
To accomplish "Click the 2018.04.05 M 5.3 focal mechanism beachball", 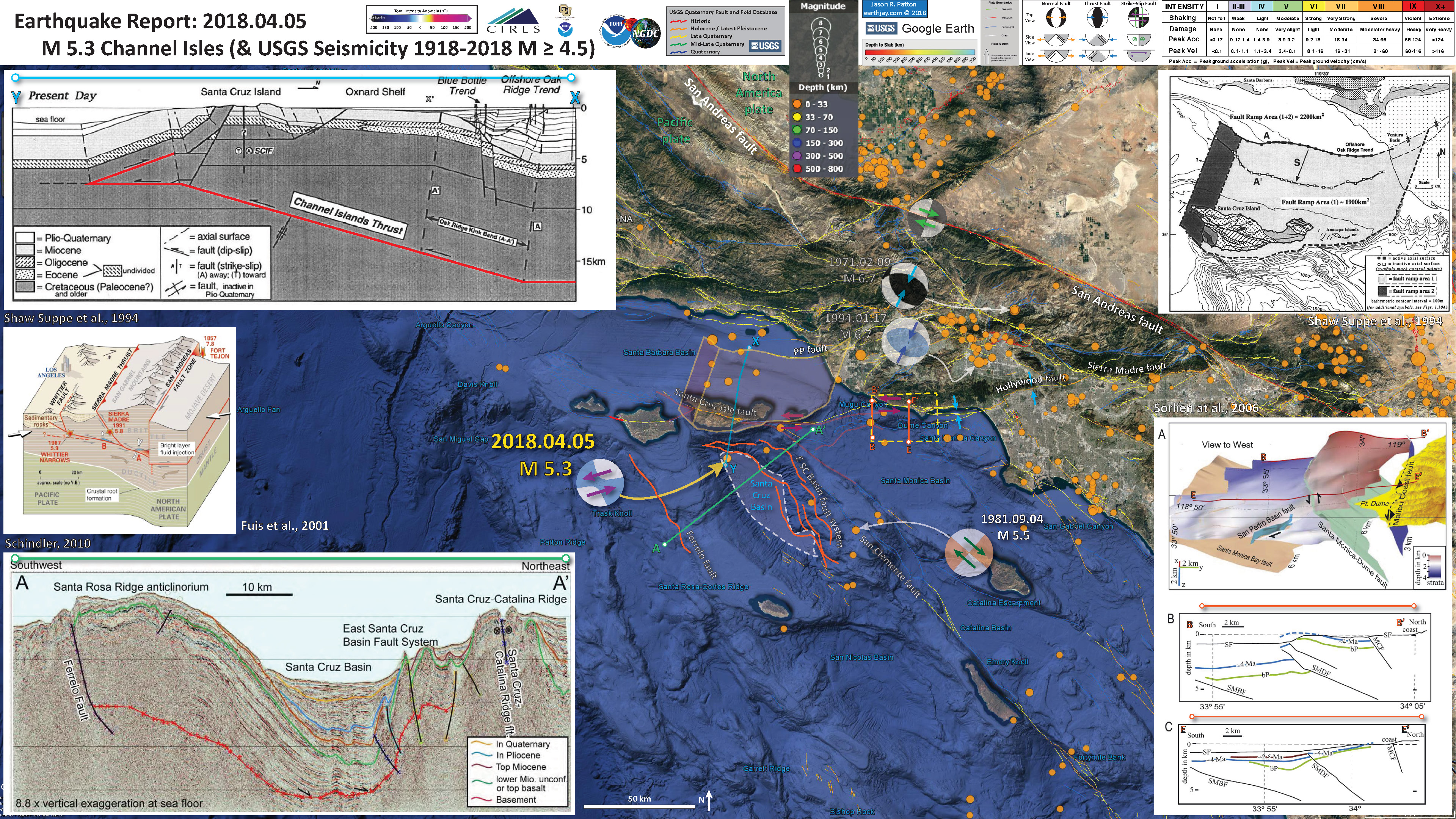I will click(x=600, y=483).
